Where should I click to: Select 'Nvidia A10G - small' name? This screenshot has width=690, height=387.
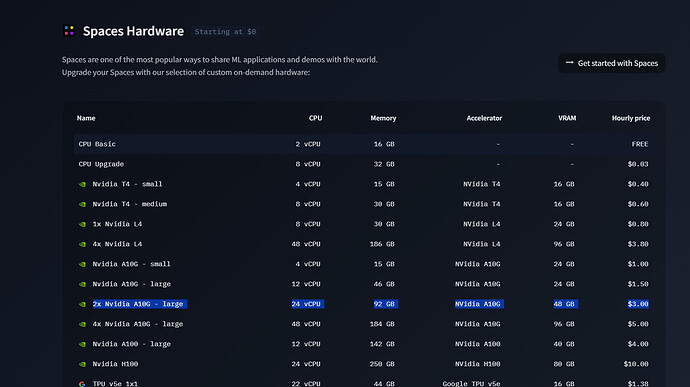(131, 264)
